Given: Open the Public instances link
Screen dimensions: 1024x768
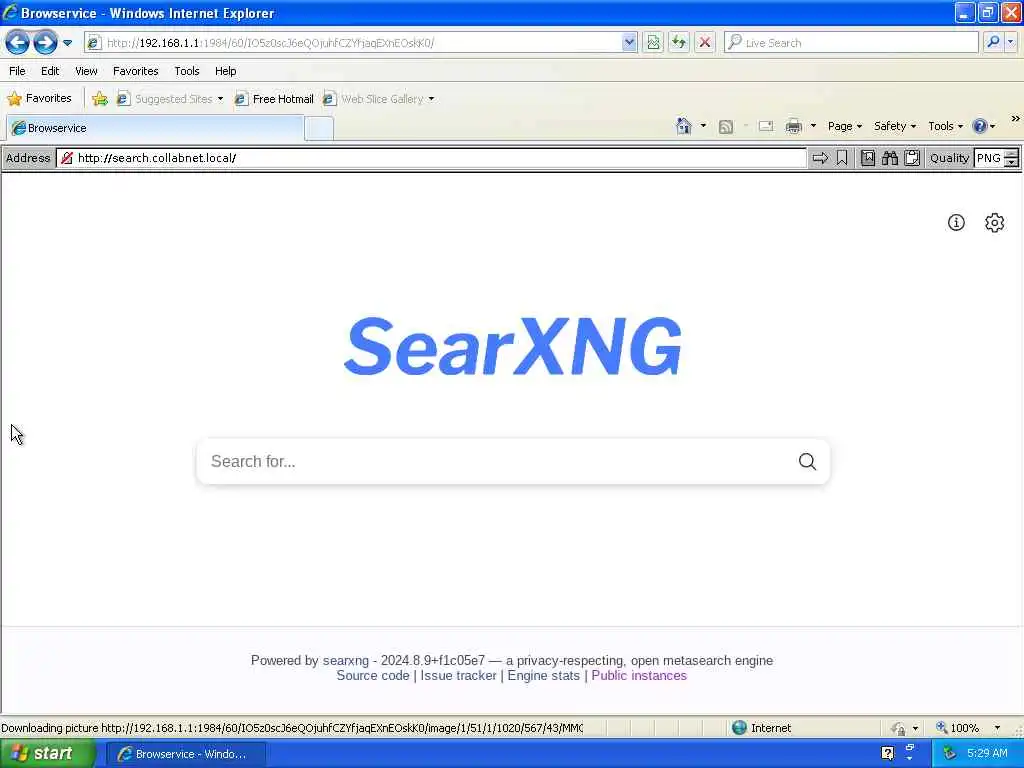Looking at the screenshot, I should tap(639, 676).
